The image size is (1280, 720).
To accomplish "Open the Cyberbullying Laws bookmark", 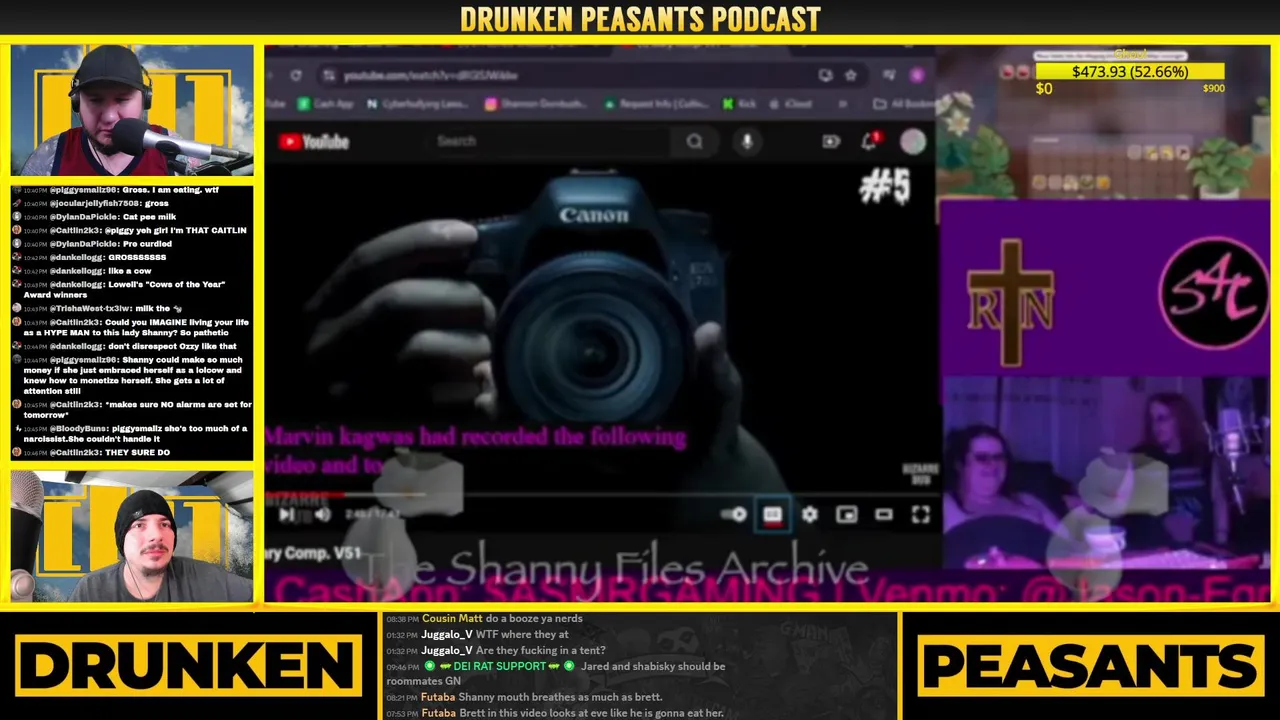I will tap(418, 103).
